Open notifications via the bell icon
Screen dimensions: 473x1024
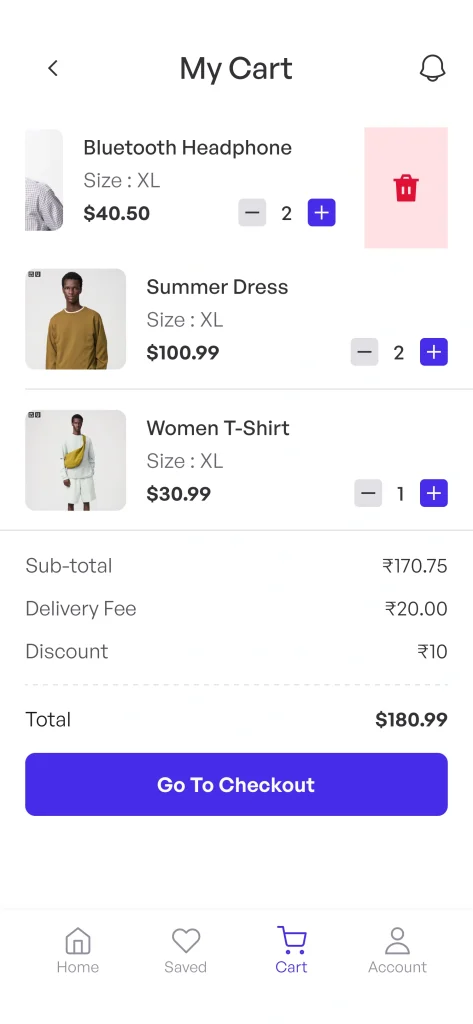[x=432, y=68]
